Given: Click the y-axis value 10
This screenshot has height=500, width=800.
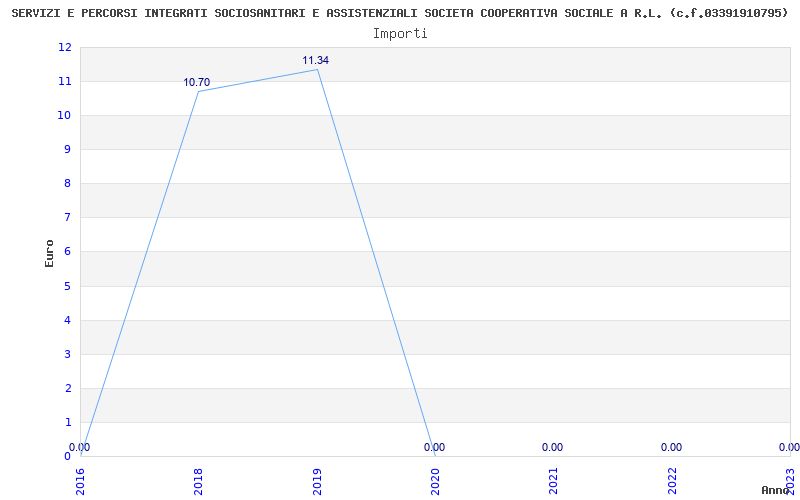Looking at the screenshot, I should [x=65, y=115].
